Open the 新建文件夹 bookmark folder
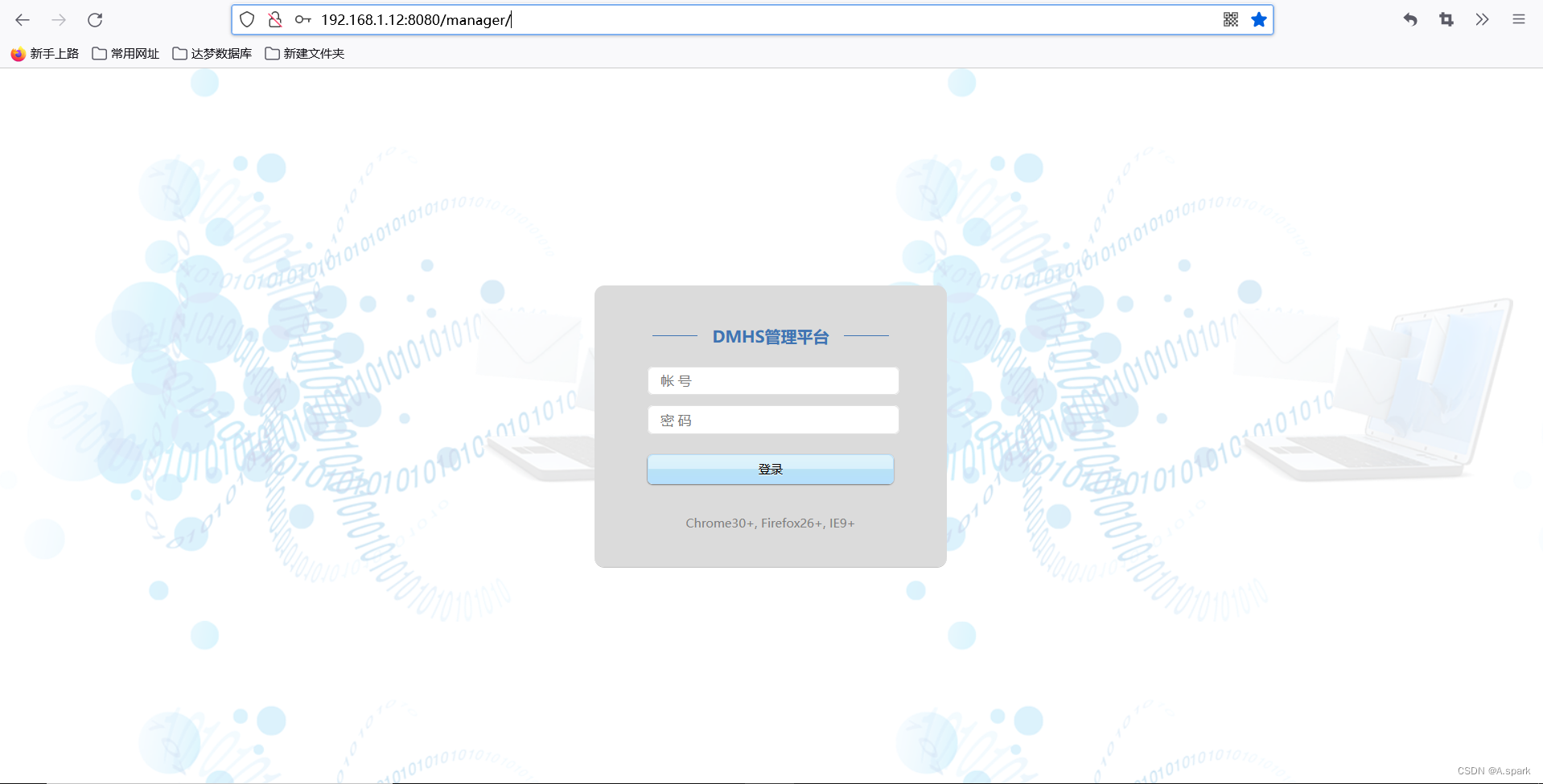This screenshot has width=1543, height=784. 305,54
